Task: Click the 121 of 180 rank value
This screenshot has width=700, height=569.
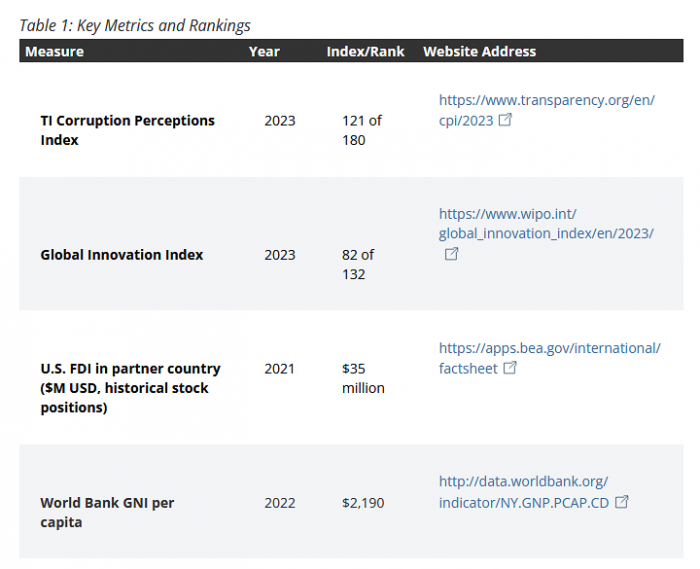Action: (x=361, y=130)
